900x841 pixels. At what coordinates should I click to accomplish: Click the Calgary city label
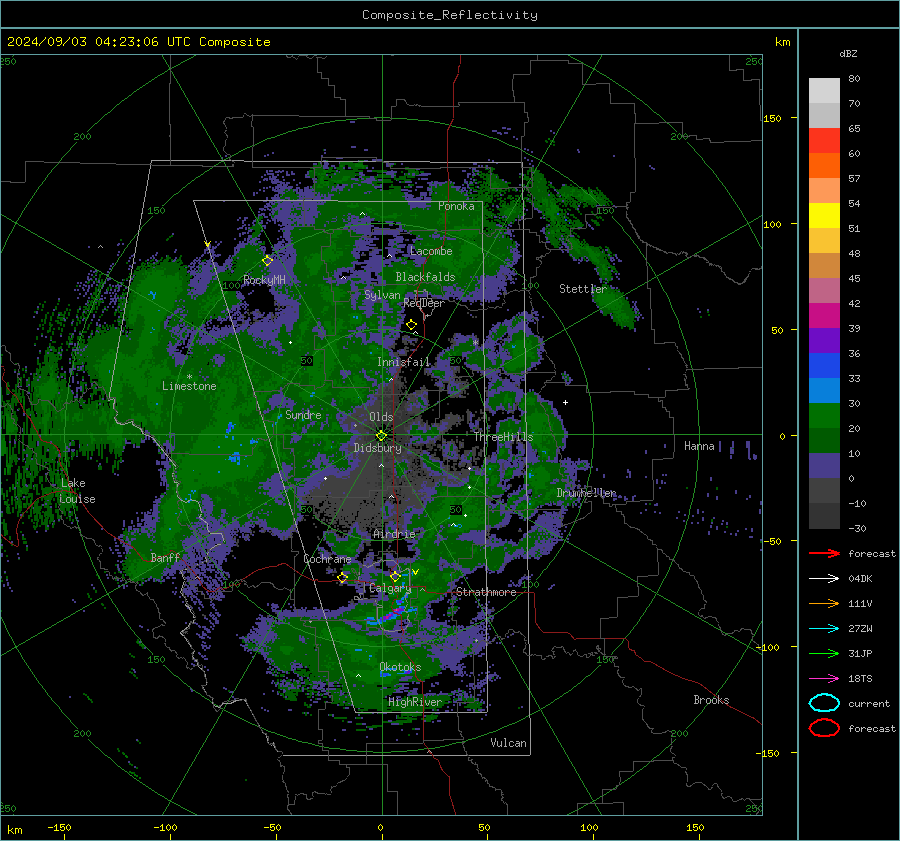(390, 588)
